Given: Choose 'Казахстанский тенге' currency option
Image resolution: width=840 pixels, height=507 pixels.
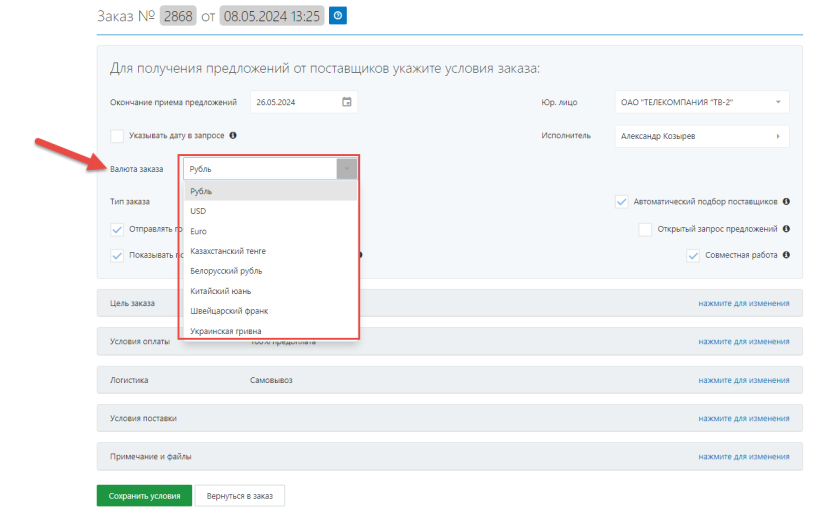Looking at the screenshot, I should tap(228, 251).
